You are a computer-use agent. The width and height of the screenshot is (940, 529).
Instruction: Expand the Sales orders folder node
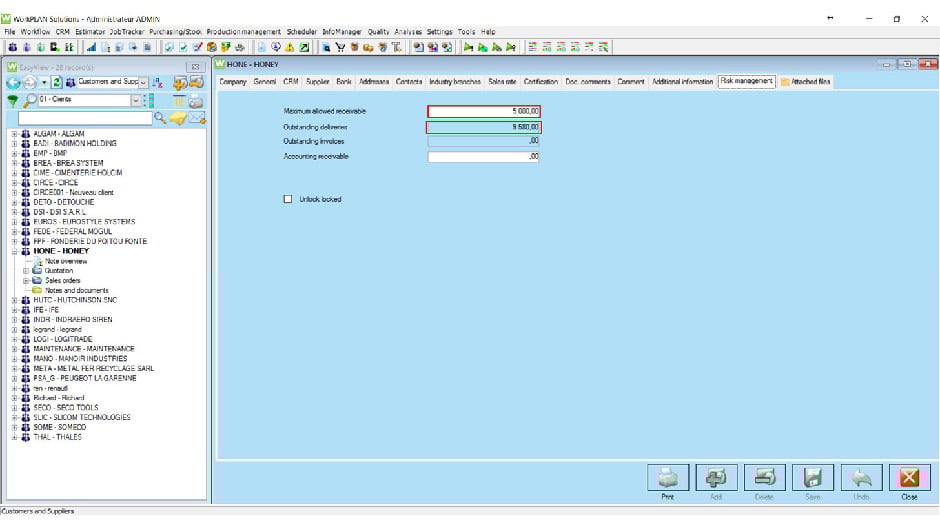pos(26,281)
